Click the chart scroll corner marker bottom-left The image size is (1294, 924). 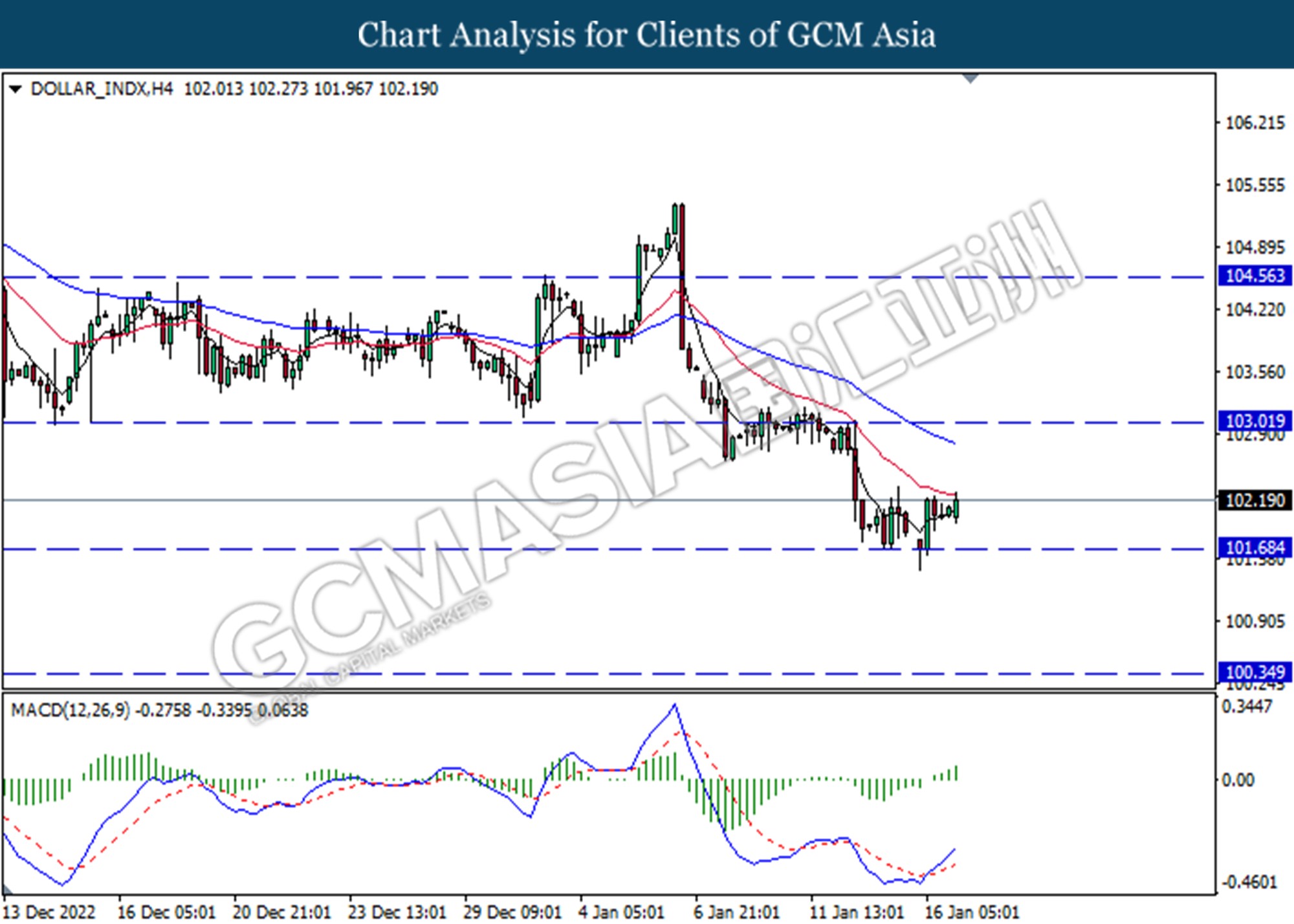8,890
